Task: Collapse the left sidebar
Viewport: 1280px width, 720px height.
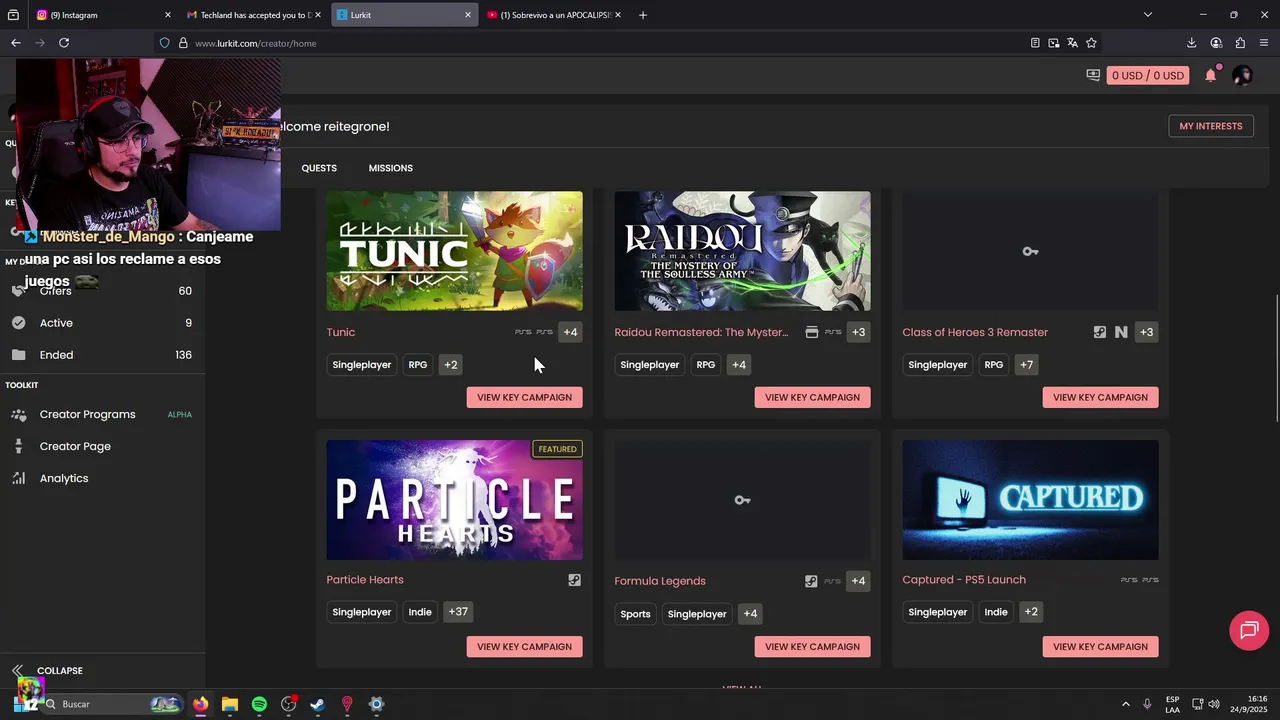Action: click(x=47, y=671)
